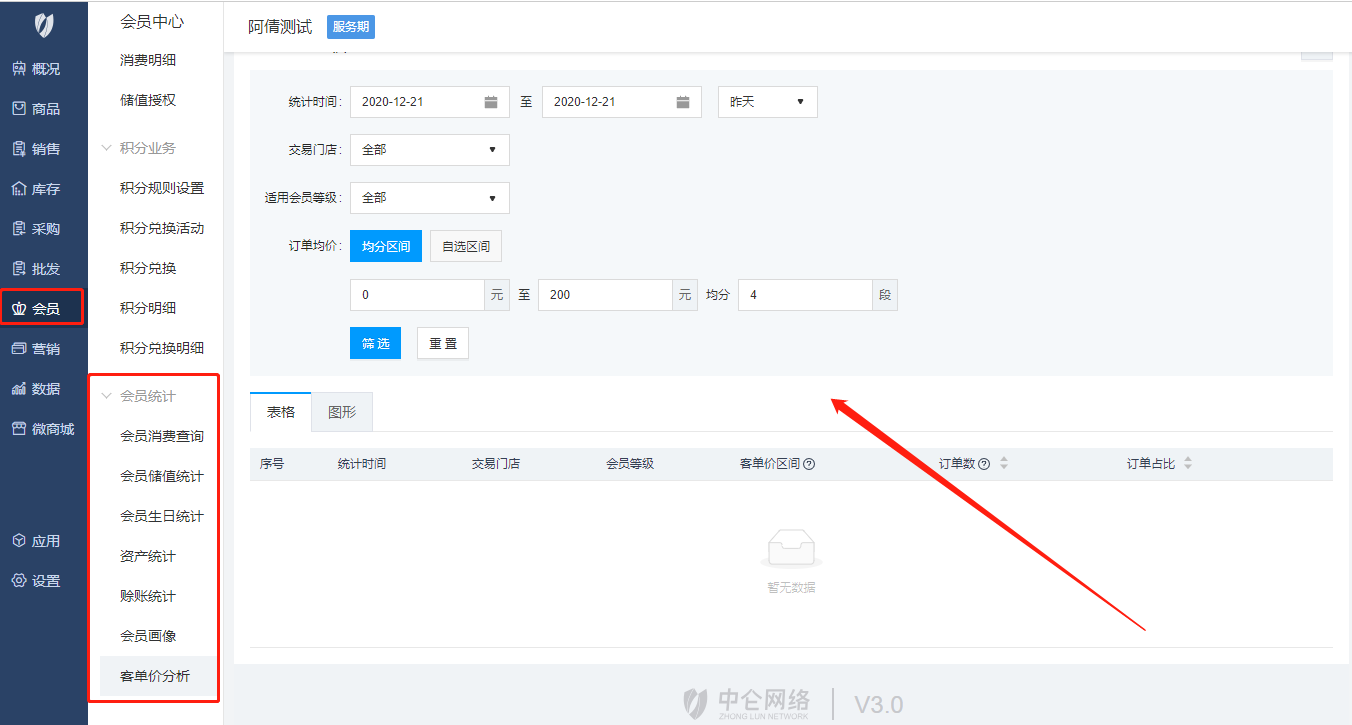This screenshot has width=1352, height=725.
Task: Open the 适用会员等级 dropdown
Action: (429, 198)
